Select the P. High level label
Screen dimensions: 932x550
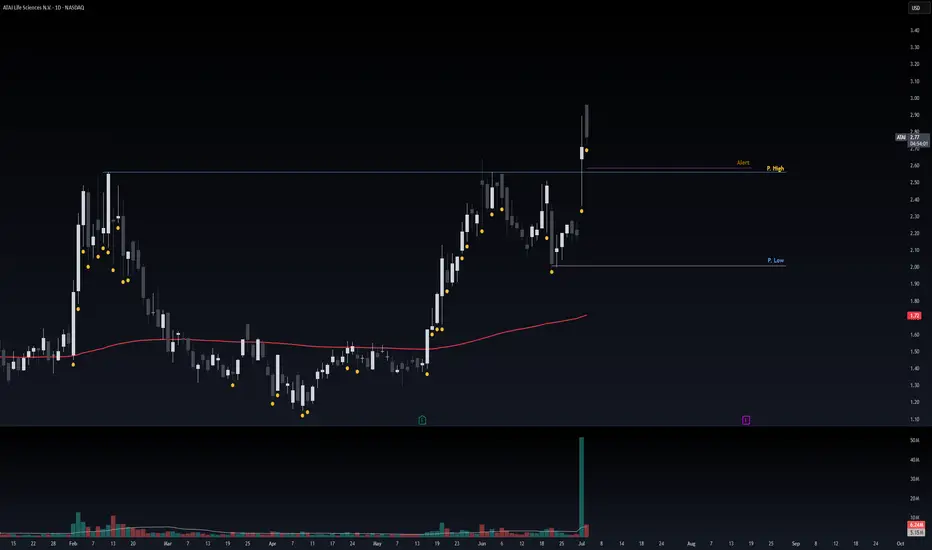775,168
